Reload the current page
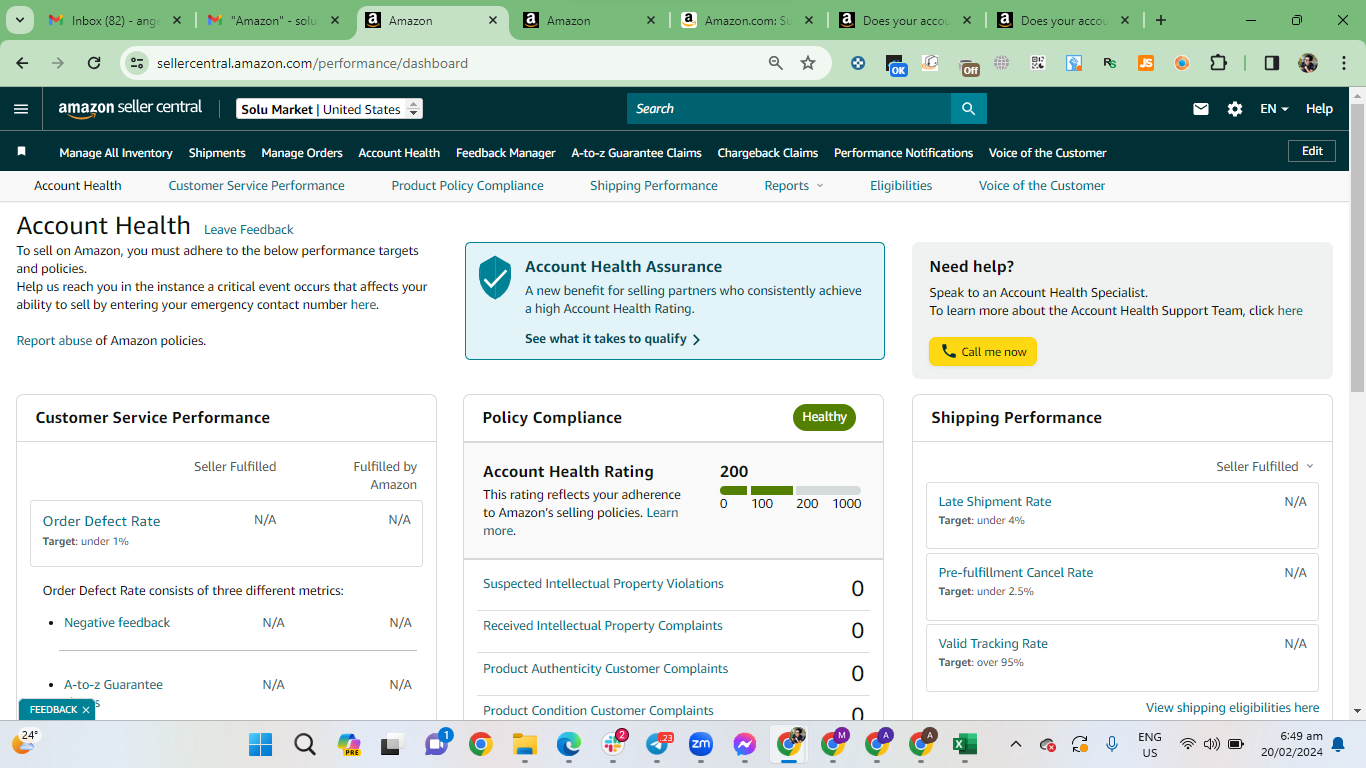 [94, 63]
